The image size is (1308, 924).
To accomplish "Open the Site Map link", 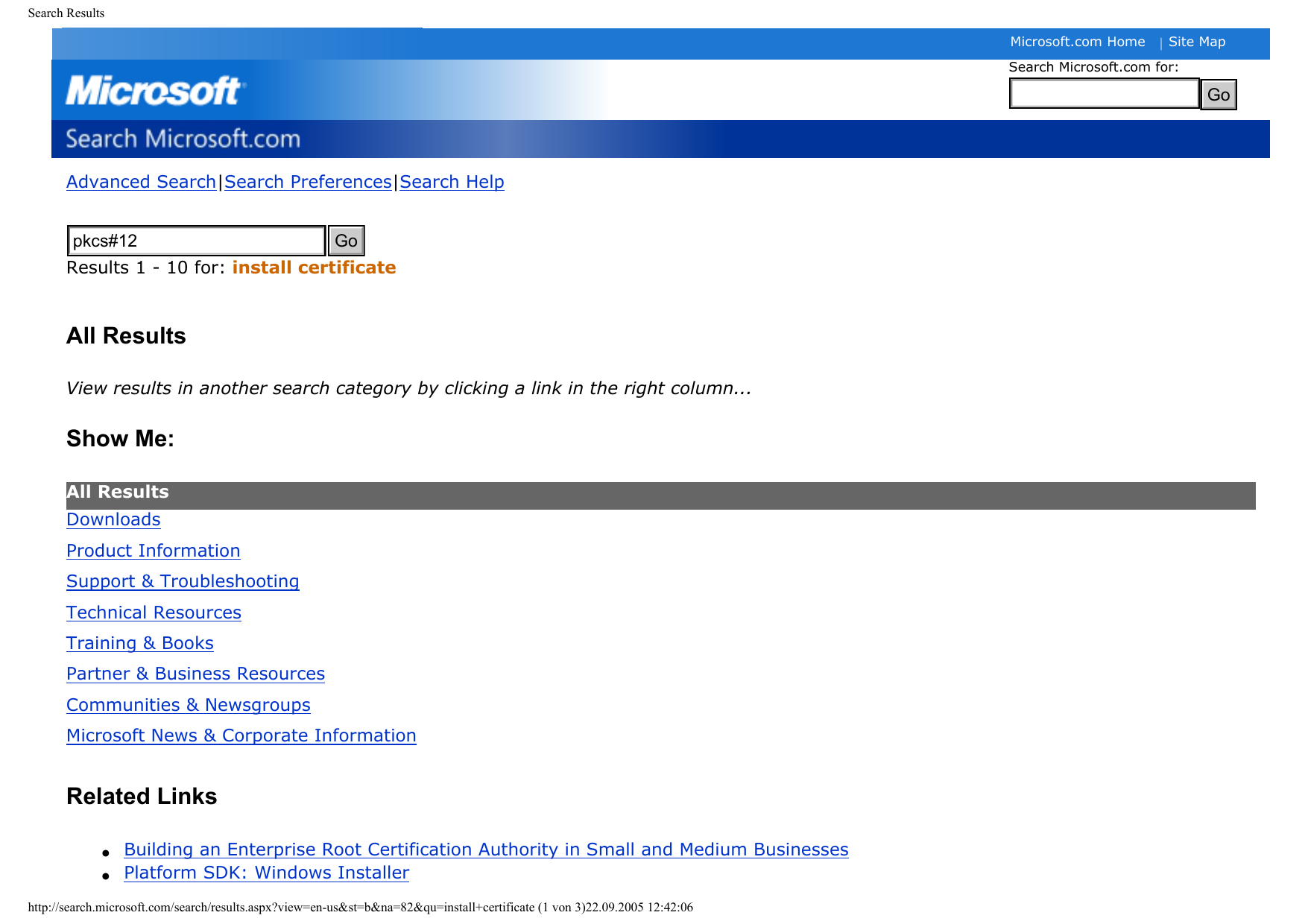I will [1196, 42].
